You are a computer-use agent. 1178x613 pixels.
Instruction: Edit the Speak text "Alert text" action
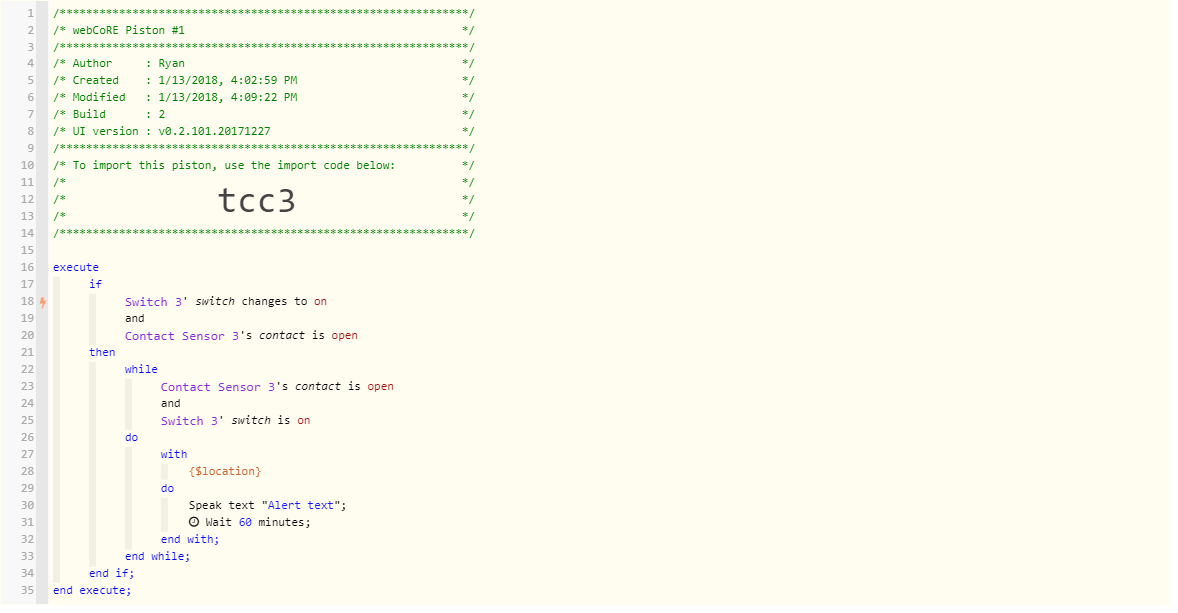tap(267, 505)
